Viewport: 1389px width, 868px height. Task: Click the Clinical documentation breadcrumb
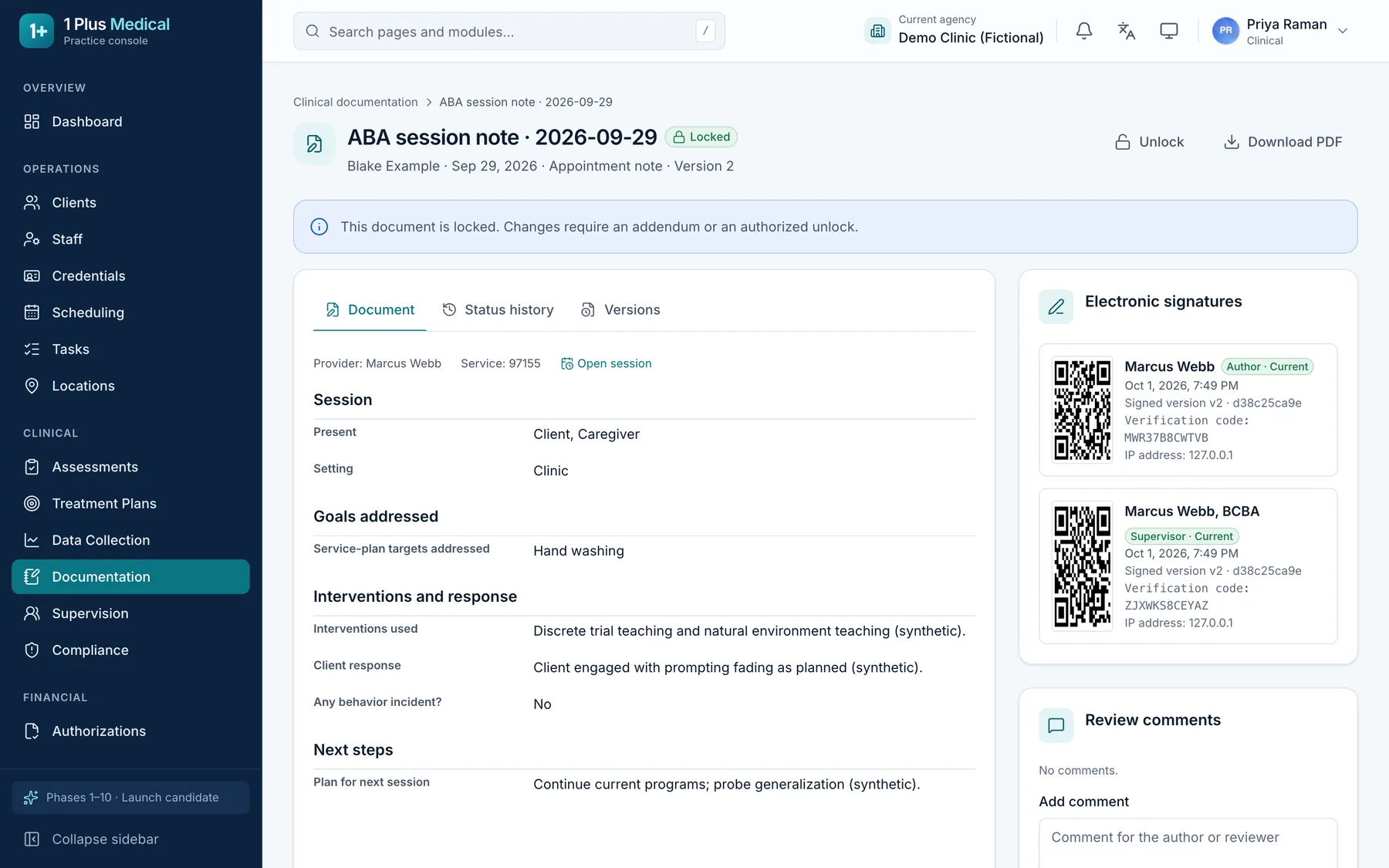pyautogui.click(x=355, y=102)
